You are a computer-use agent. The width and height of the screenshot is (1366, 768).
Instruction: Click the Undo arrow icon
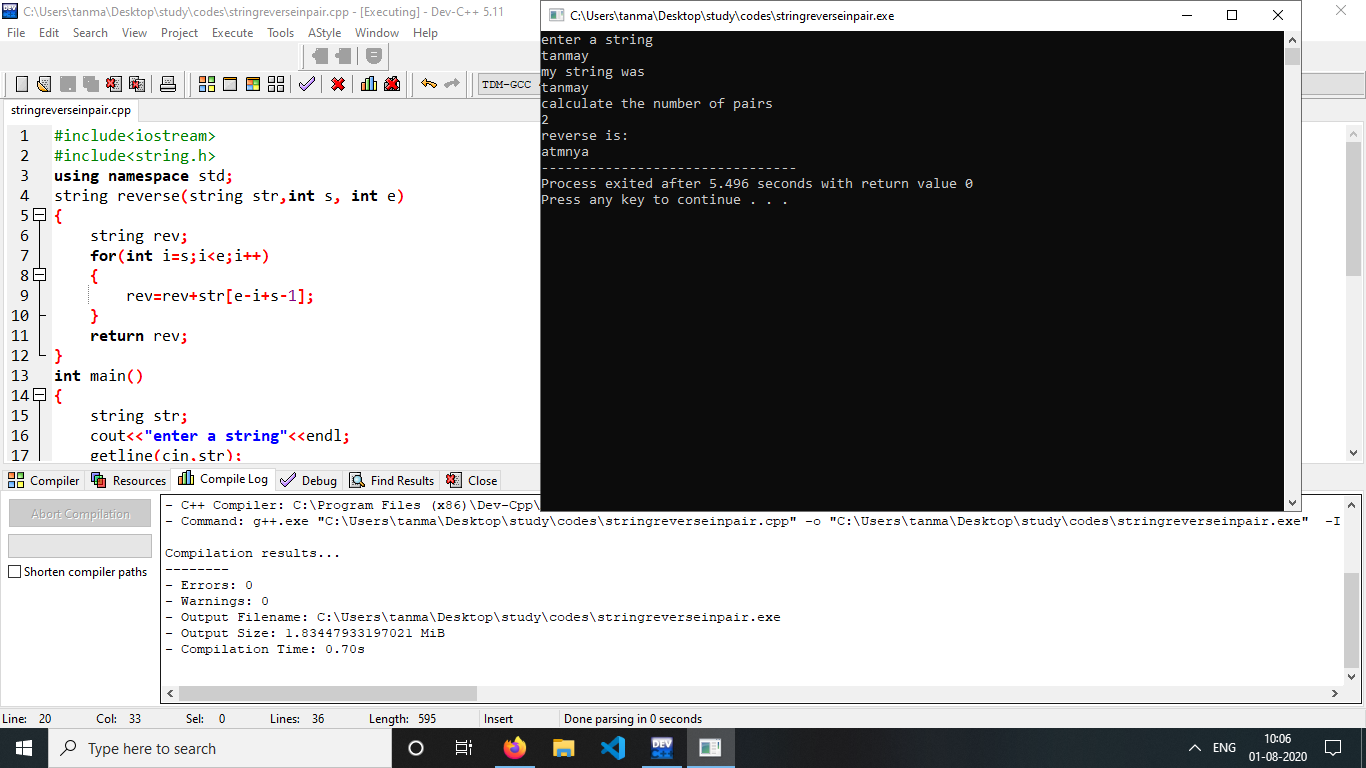tap(429, 84)
